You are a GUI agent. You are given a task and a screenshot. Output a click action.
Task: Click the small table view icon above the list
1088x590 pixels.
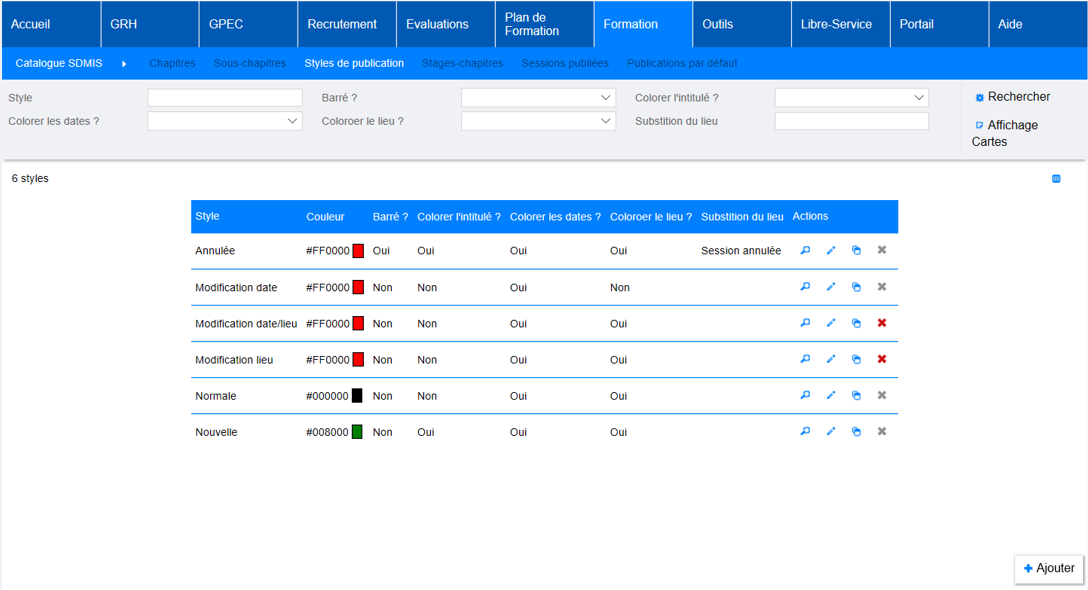pyautogui.click(x=1056, y=179)
